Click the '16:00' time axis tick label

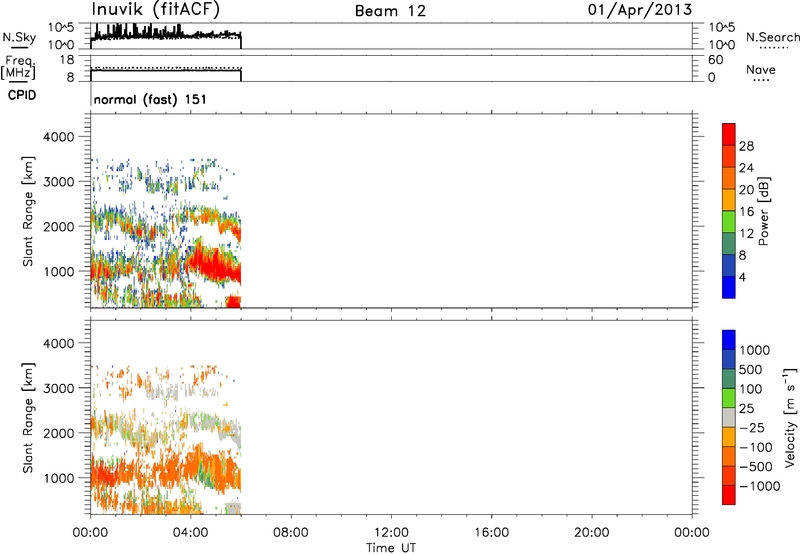coord(491,533)
